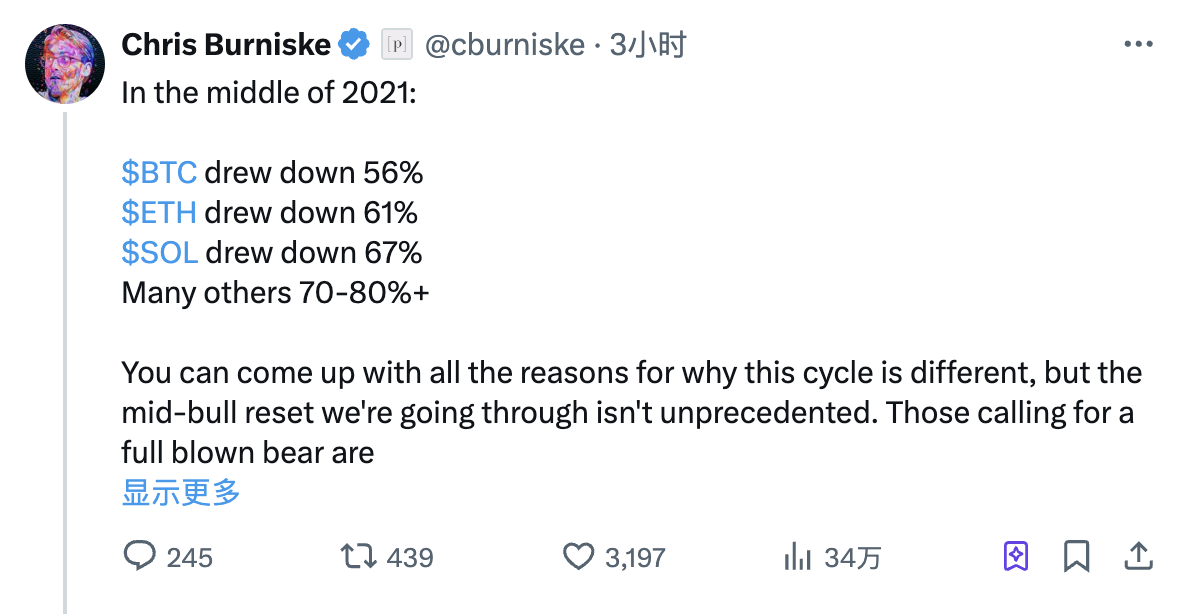The height and width of the screenshot is (616, 1186).
Task: Click the verified blue checkmark badge
Action: 355,43
